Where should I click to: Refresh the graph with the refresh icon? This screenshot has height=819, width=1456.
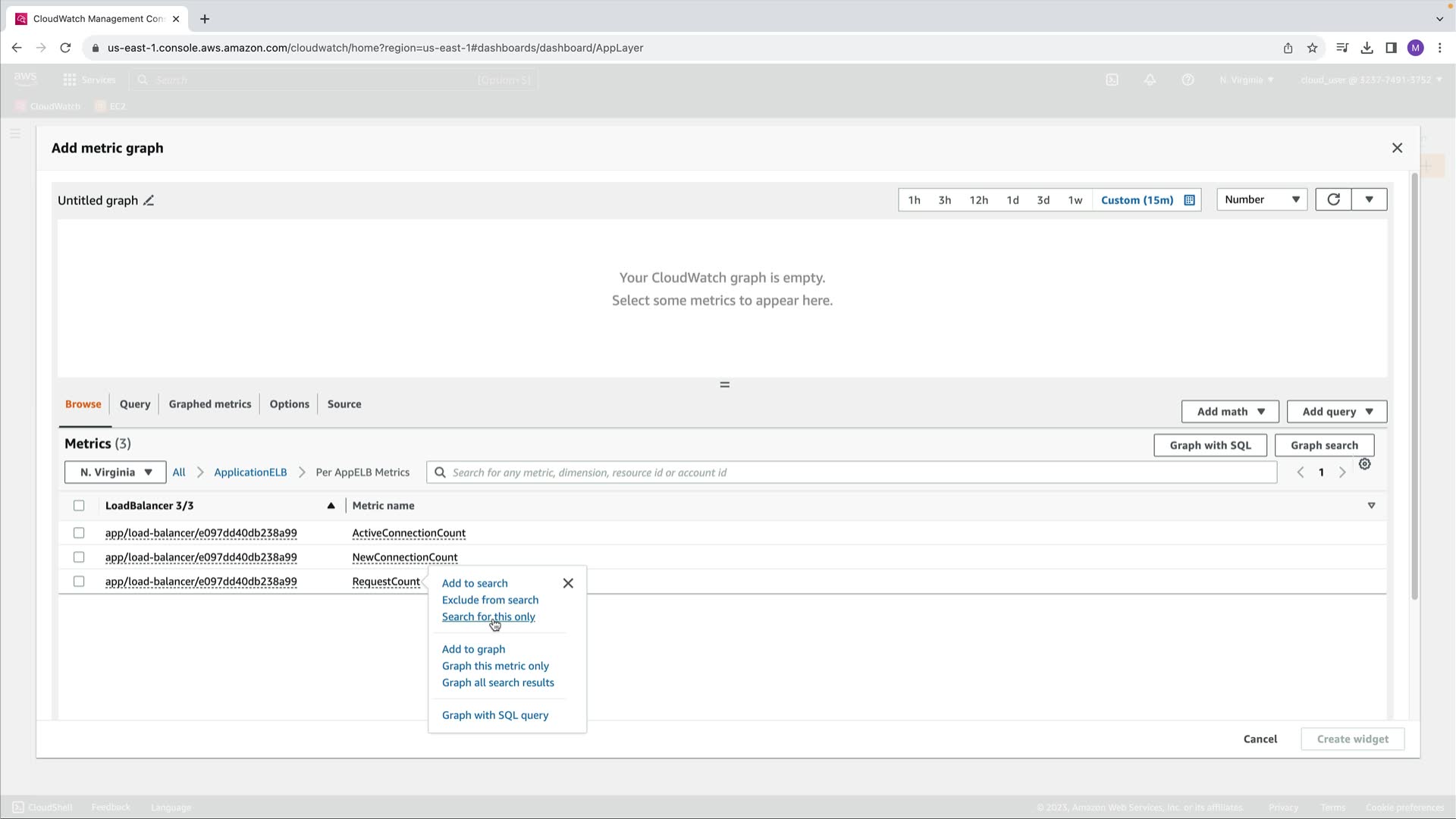[1333, 199]
